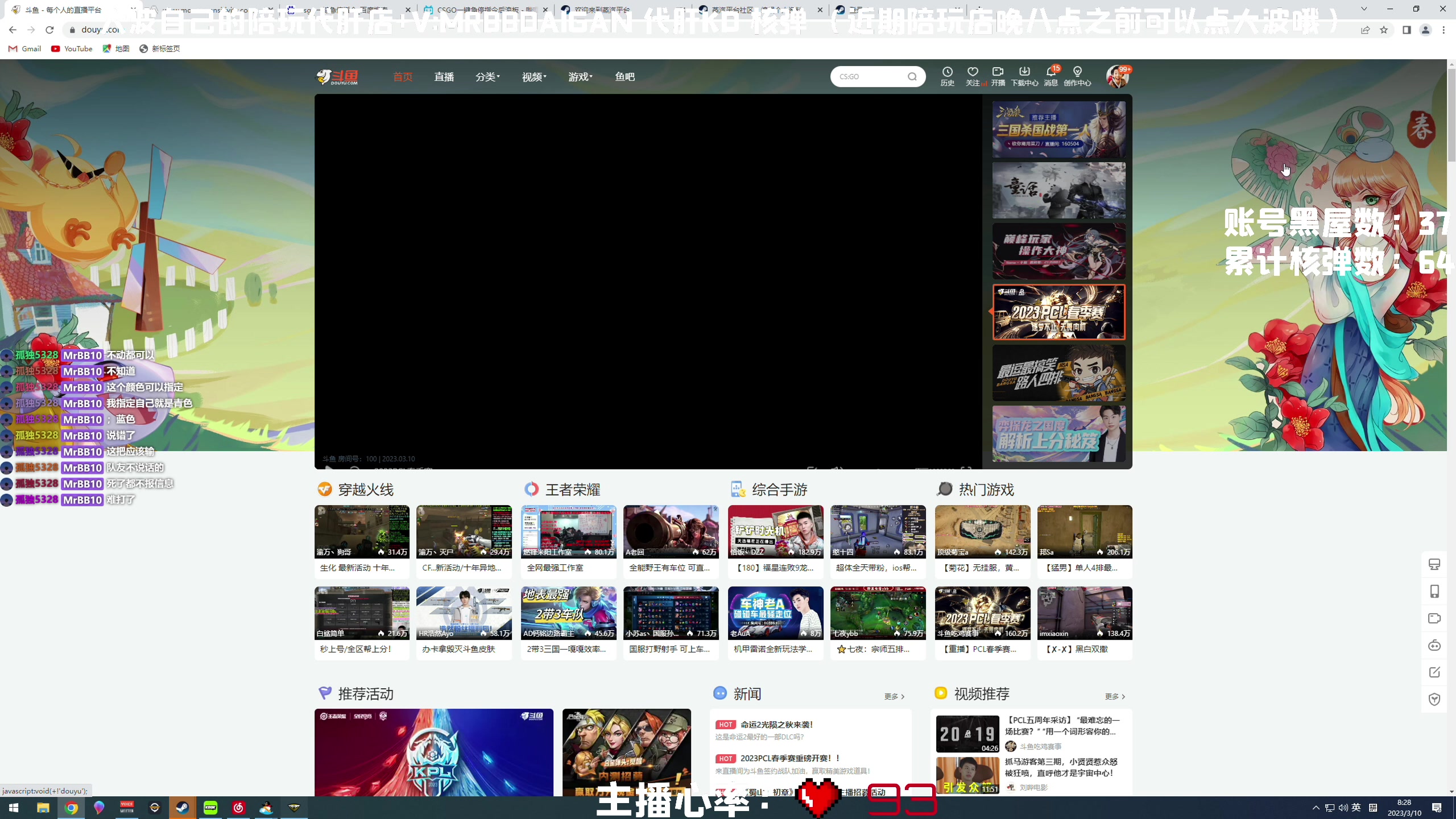Open the Windows Start menu
This screenshot has width=1456, height=819.
tap(14, 808)
